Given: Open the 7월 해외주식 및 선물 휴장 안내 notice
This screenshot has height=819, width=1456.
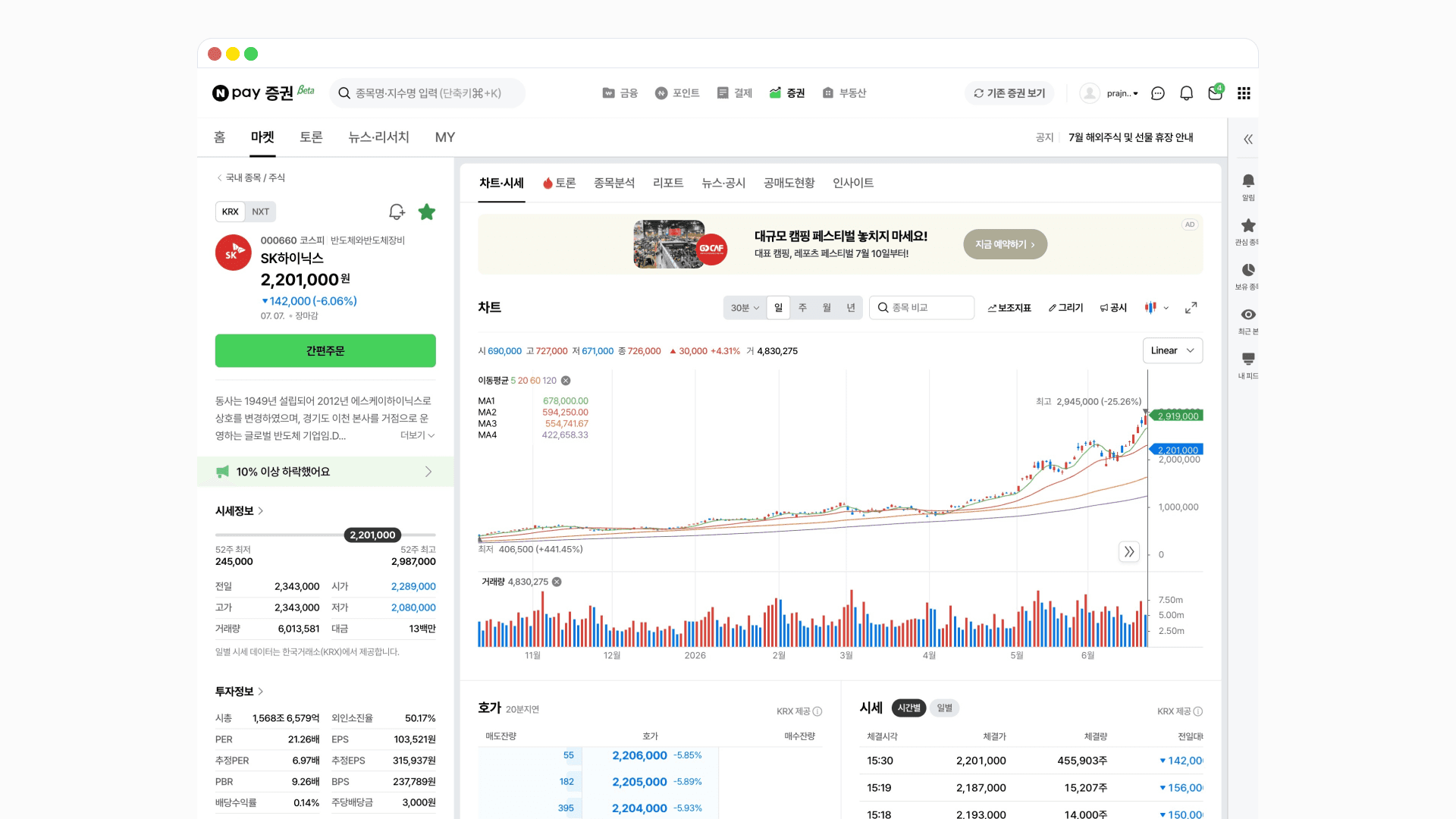Looking at the screenshot, I should [1131, 137].
